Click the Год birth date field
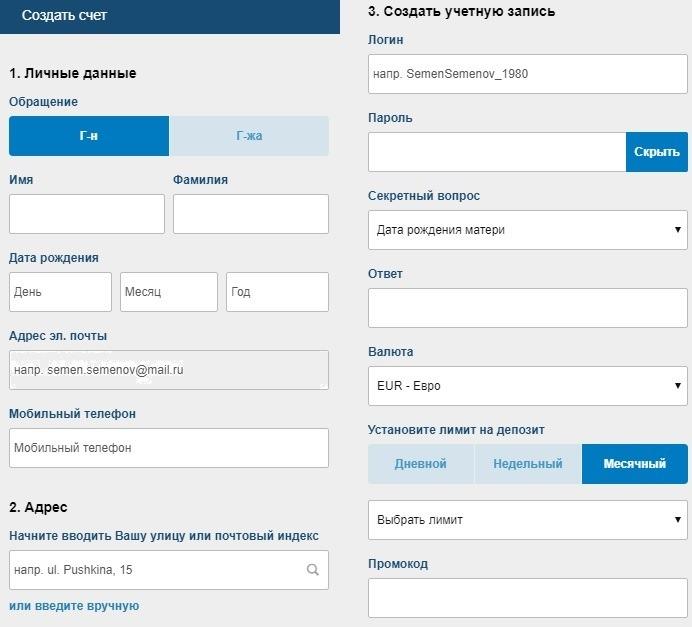Image resolution: width=692 pixels, height=627 pixels. click(x=277, y=292)
